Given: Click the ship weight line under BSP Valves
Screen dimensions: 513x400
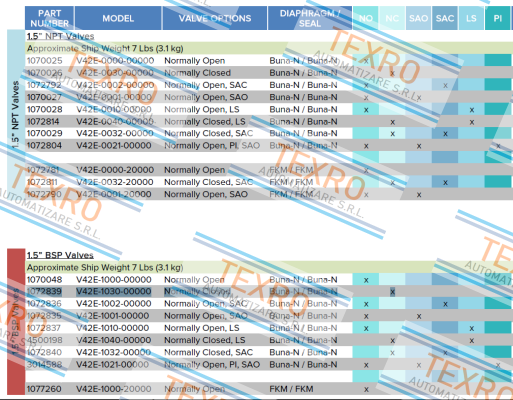Looking at the screenshot, I should 105,268.
